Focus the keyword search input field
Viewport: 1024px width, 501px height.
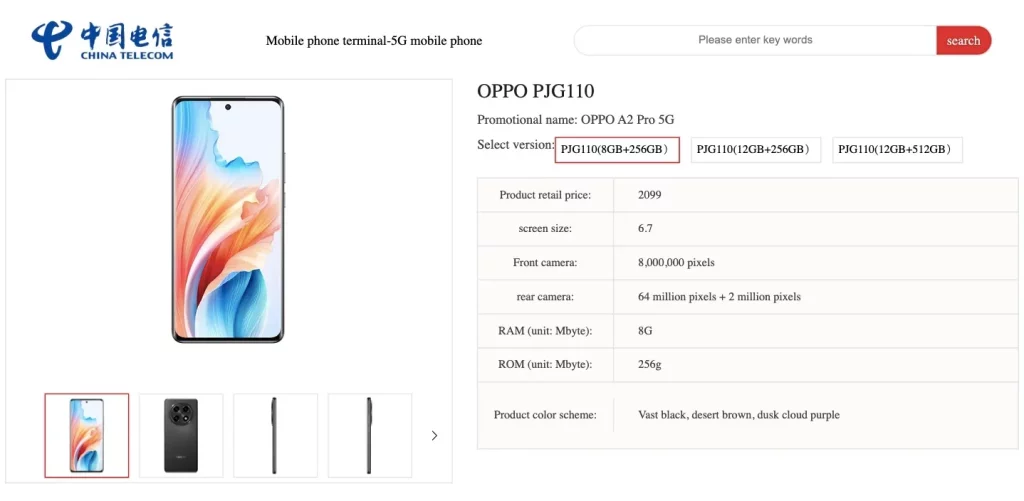click(755, 40)
